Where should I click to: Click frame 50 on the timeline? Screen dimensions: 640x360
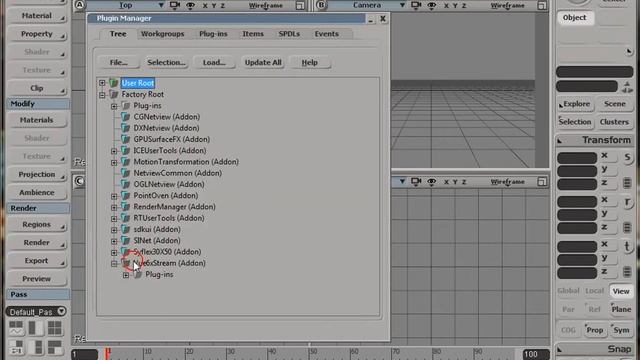(313, 352)
